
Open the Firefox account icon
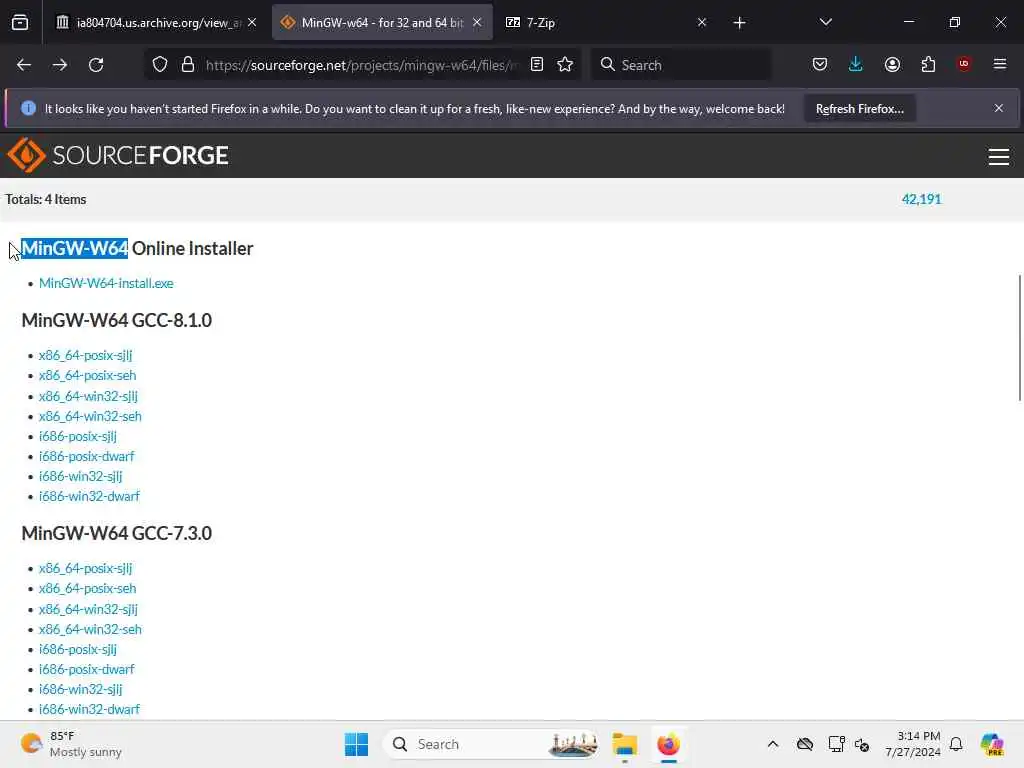tap(892, 64)
